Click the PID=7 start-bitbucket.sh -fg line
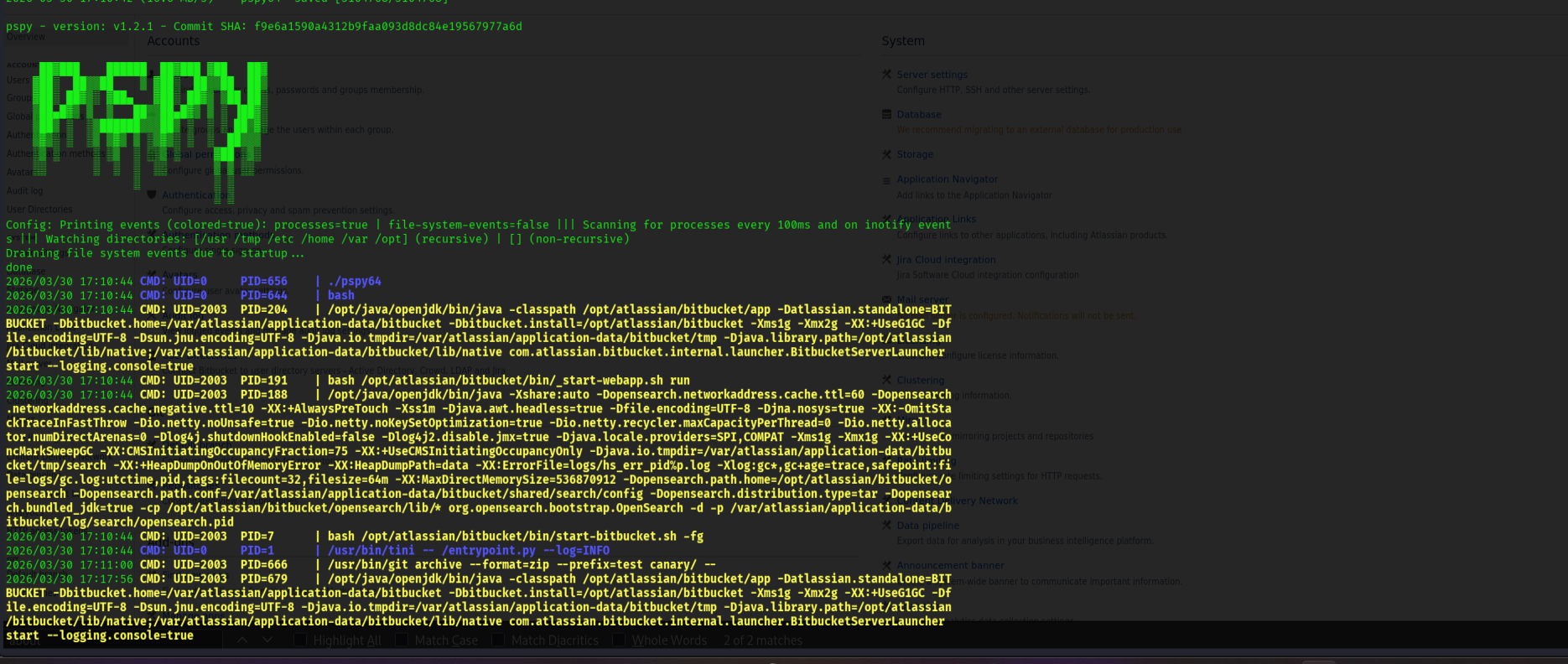This screenshot has width=1568, height=664. [355, 537]
